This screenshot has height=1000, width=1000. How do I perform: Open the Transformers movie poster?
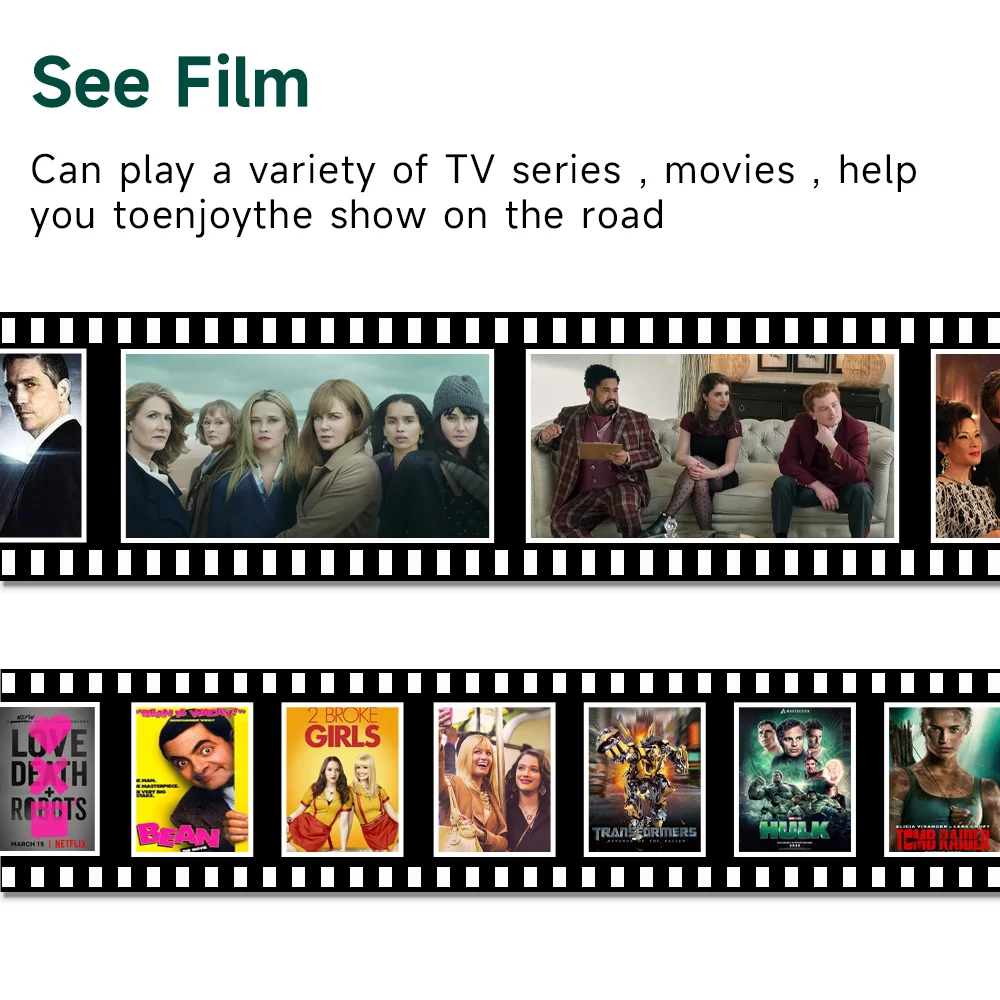[x=644, y=779]
